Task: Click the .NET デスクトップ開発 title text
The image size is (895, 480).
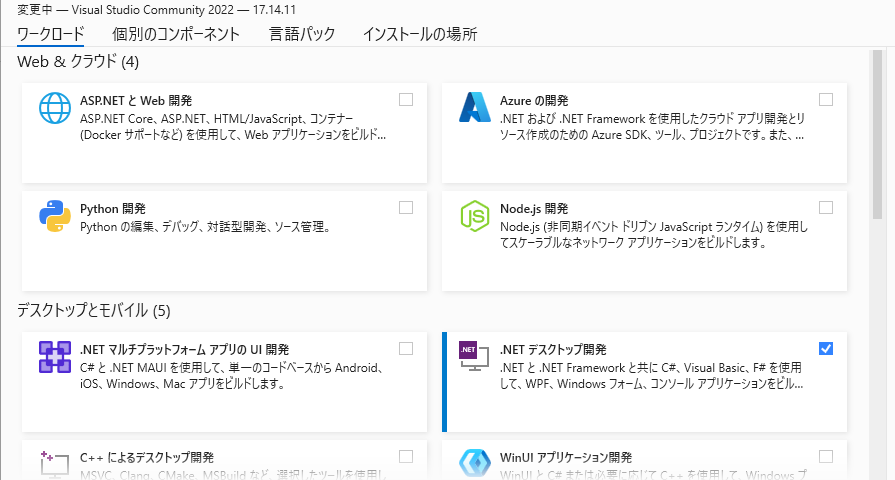Action: [x=553, y=349]
